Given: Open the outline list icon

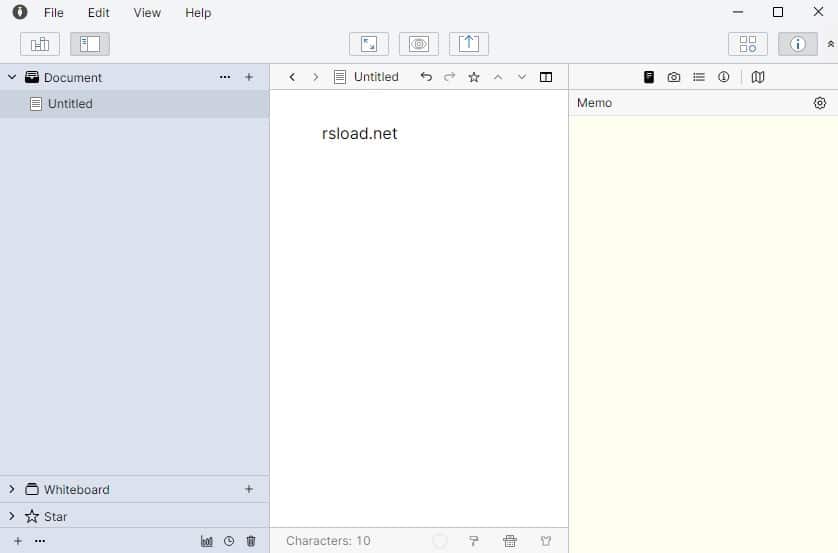Looking at the screenshot, I should 699,77.
